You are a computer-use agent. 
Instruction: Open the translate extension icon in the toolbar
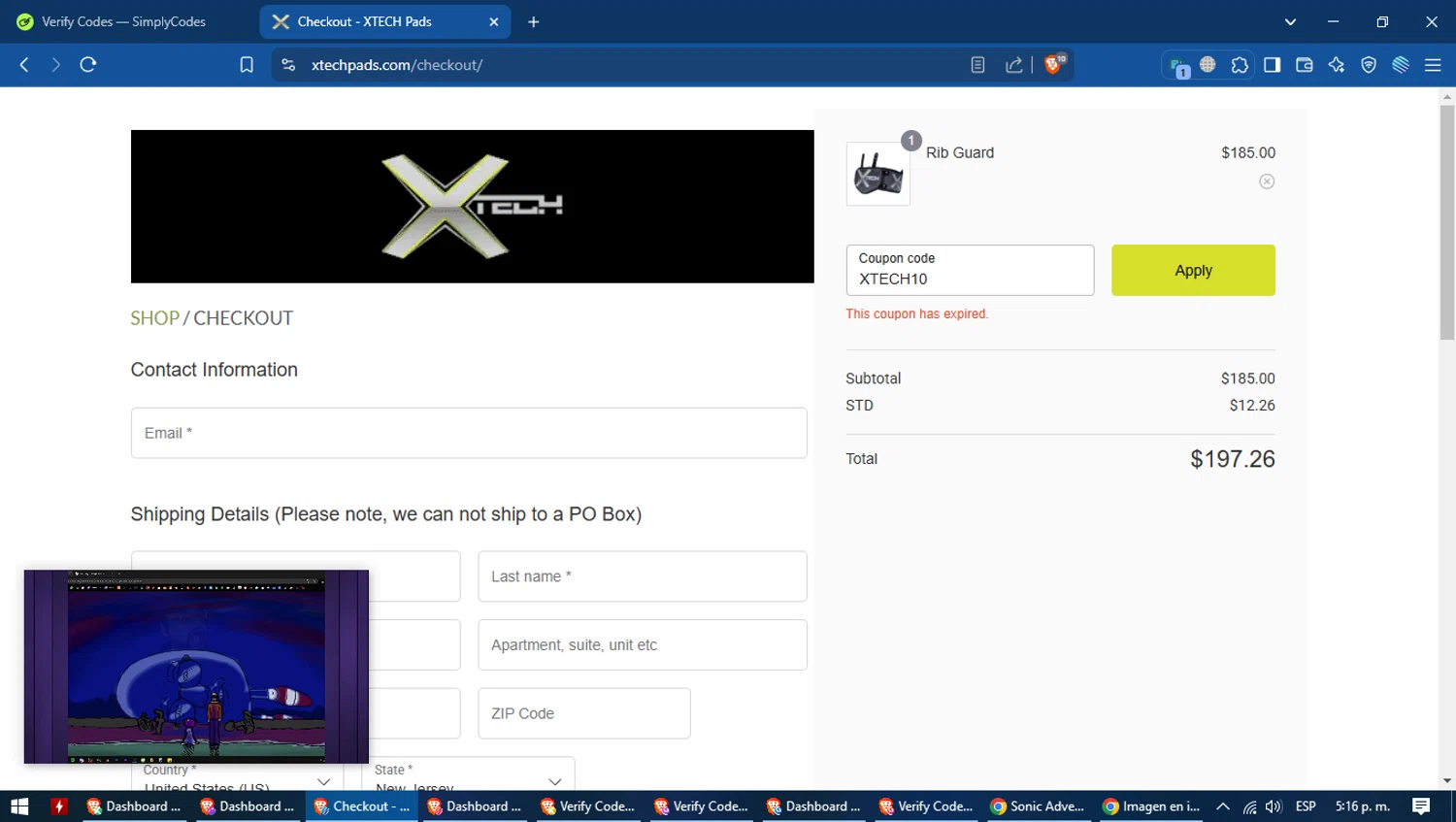(1179, 66)
